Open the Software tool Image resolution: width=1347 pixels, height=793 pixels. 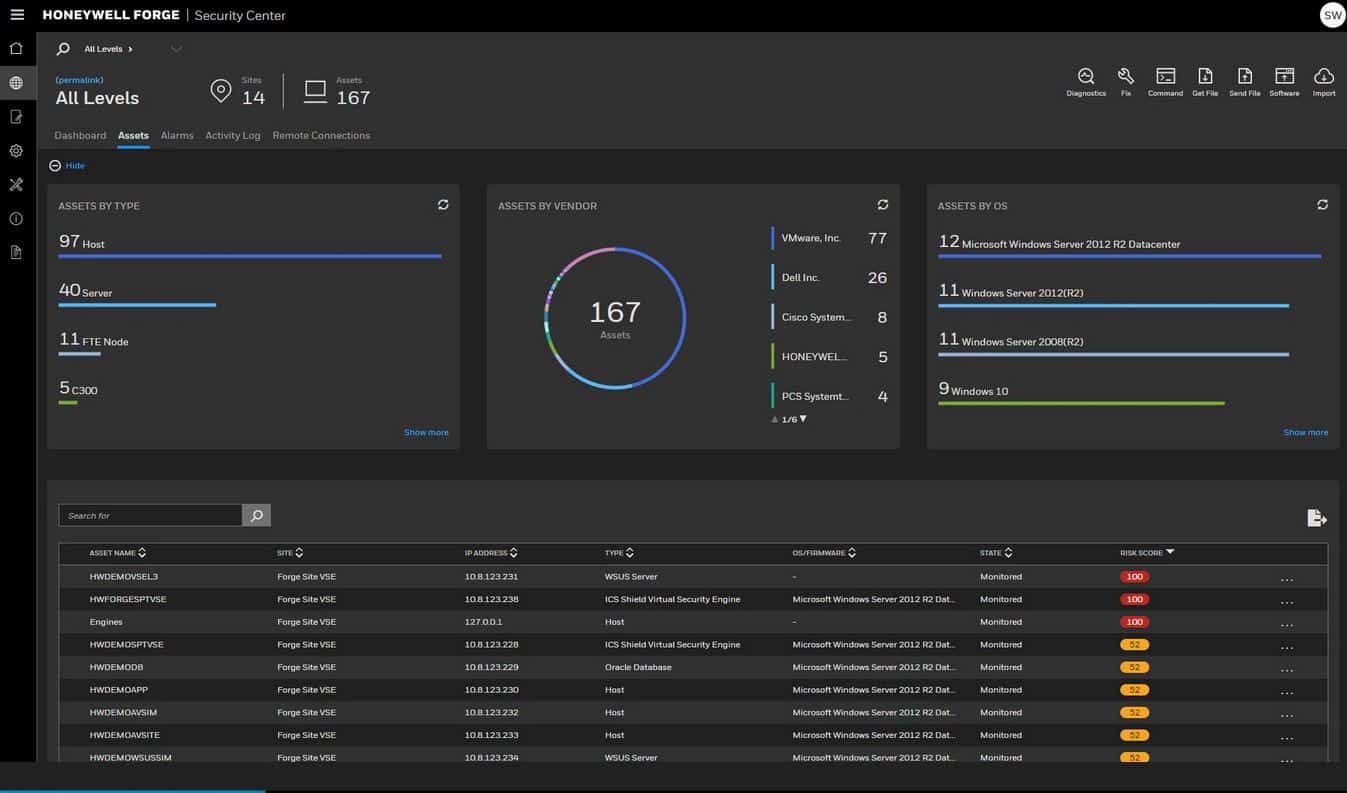pos(1285,82)
